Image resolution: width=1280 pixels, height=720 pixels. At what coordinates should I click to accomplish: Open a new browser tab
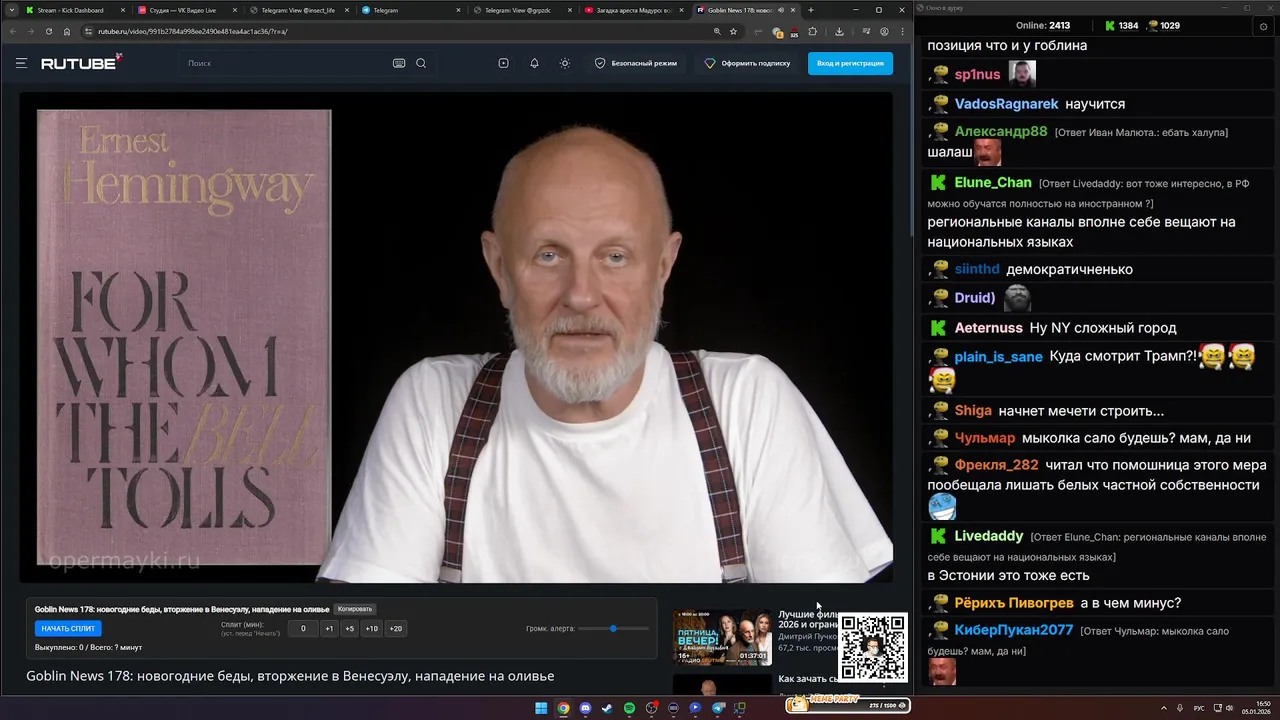pyautogui.click(x=811, y=10)
